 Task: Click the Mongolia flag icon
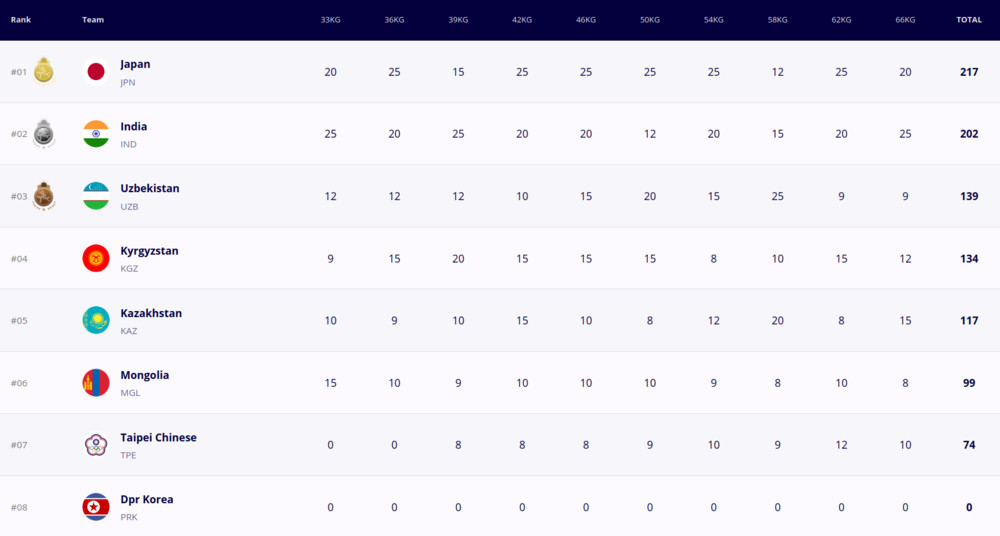pos(96,383)
